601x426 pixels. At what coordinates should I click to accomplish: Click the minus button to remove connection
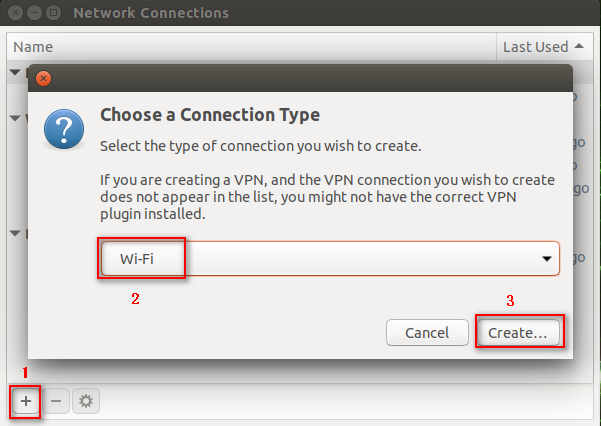(56, 401)
